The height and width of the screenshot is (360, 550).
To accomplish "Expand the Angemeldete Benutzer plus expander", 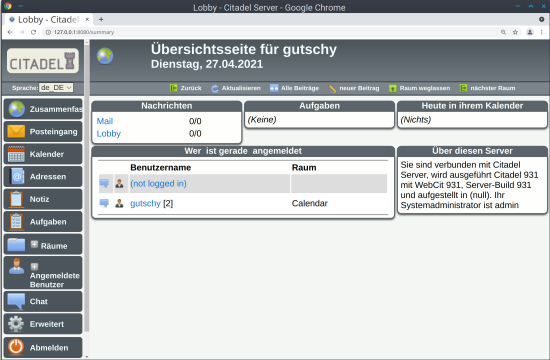I will coord(34,267).
